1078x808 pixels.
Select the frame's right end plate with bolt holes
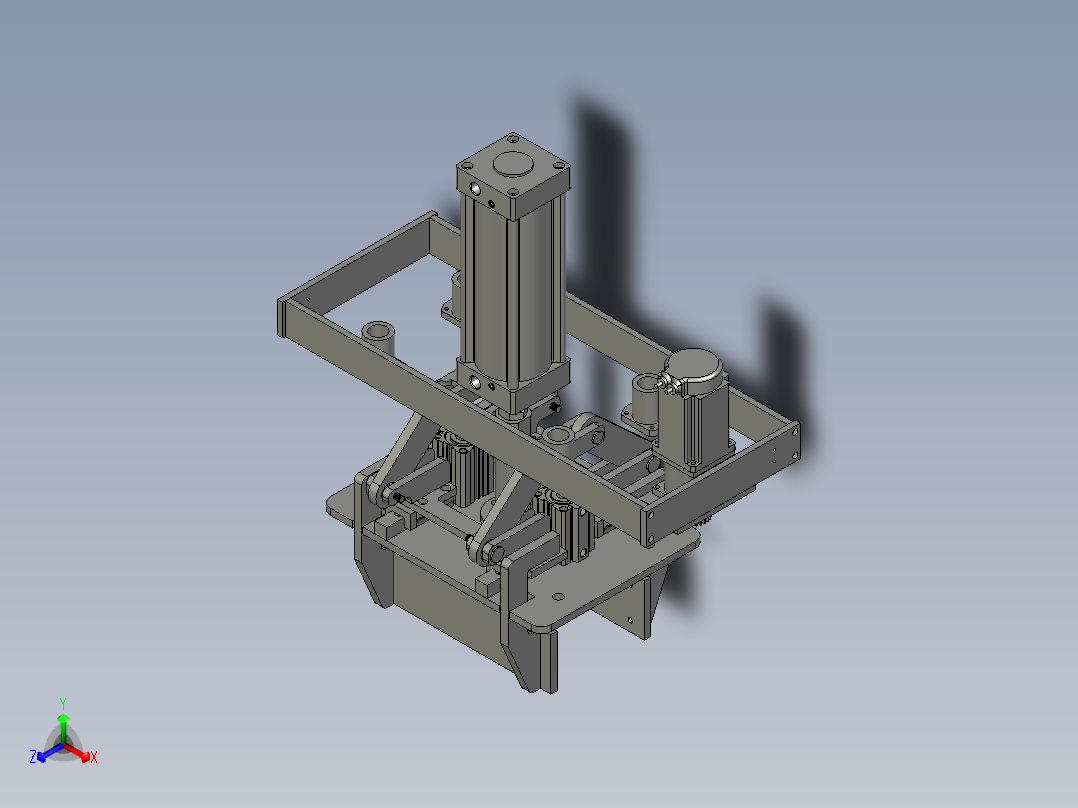722,484
